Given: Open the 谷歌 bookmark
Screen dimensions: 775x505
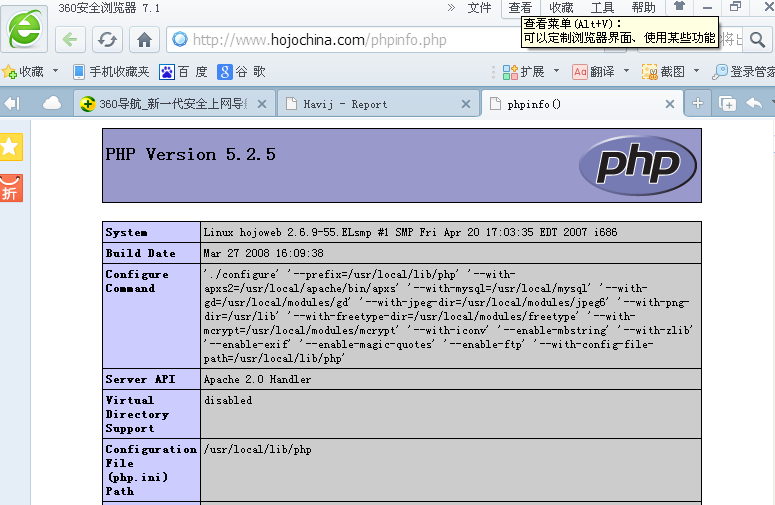Looking at the screenshot, I should coord(242,72).
